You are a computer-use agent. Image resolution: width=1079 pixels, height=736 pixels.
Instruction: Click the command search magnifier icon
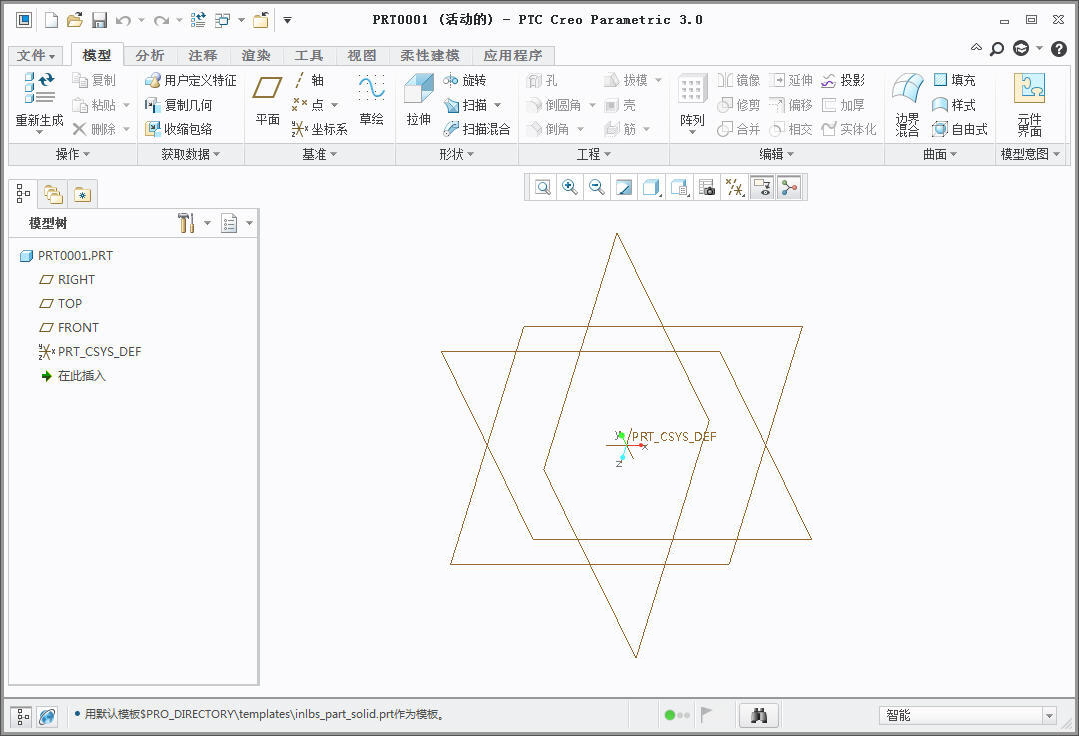996,48
